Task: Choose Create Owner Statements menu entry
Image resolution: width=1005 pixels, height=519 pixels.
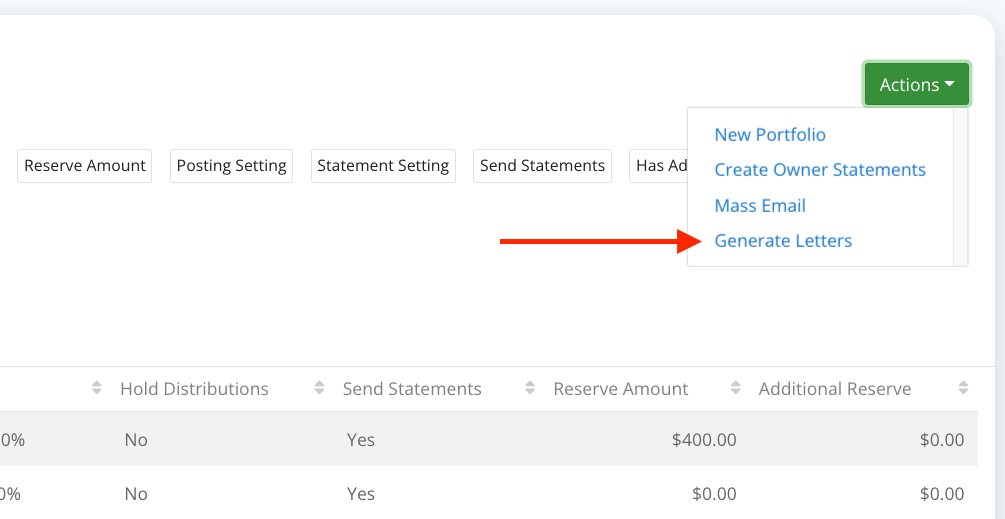Action: coord(819,170)
